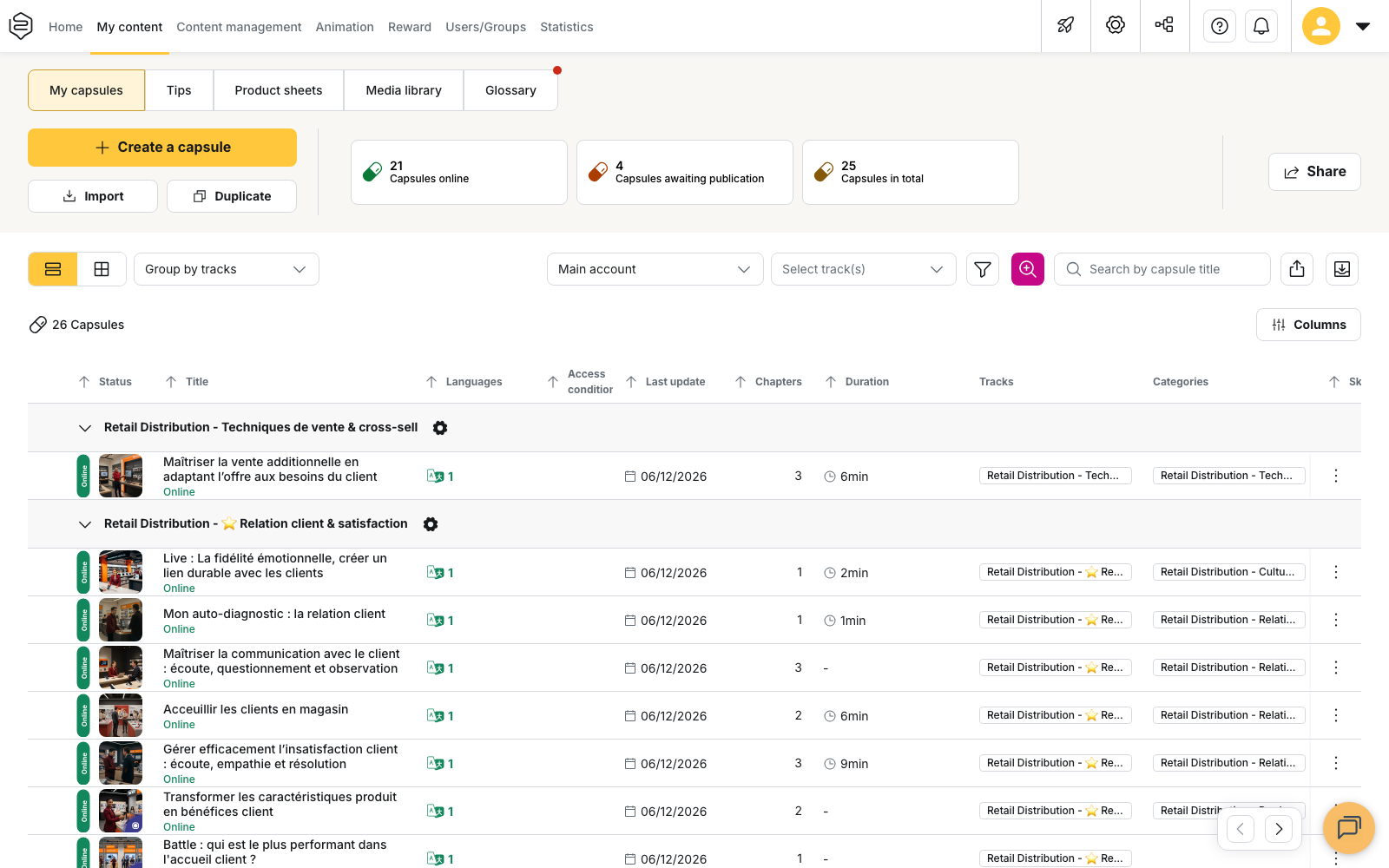Go to Content management menu
The image size is (1389, 868).
tap(239, 27)
